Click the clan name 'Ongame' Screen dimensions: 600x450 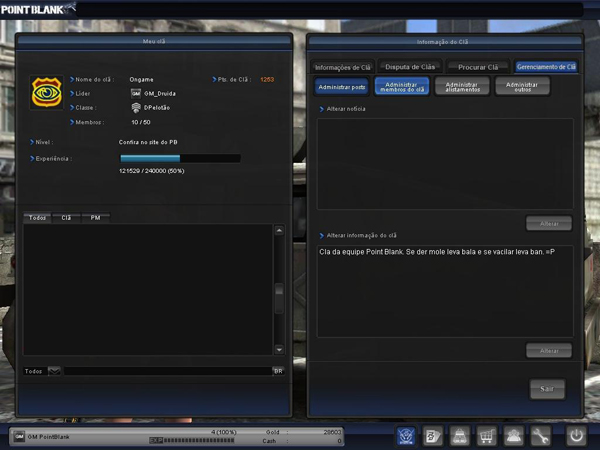pos(141,80)
